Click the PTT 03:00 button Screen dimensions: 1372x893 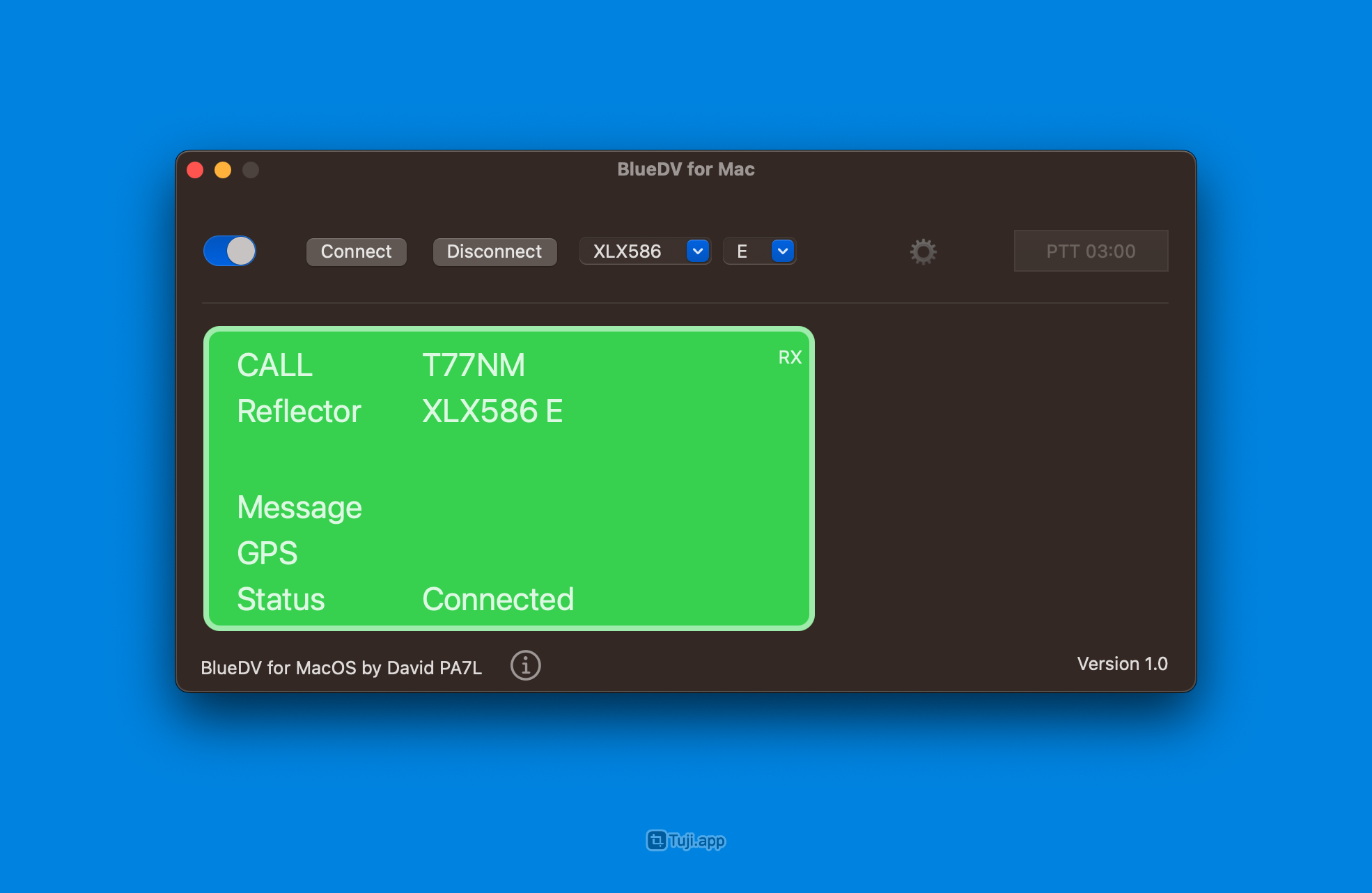(x=1091, y=251)
